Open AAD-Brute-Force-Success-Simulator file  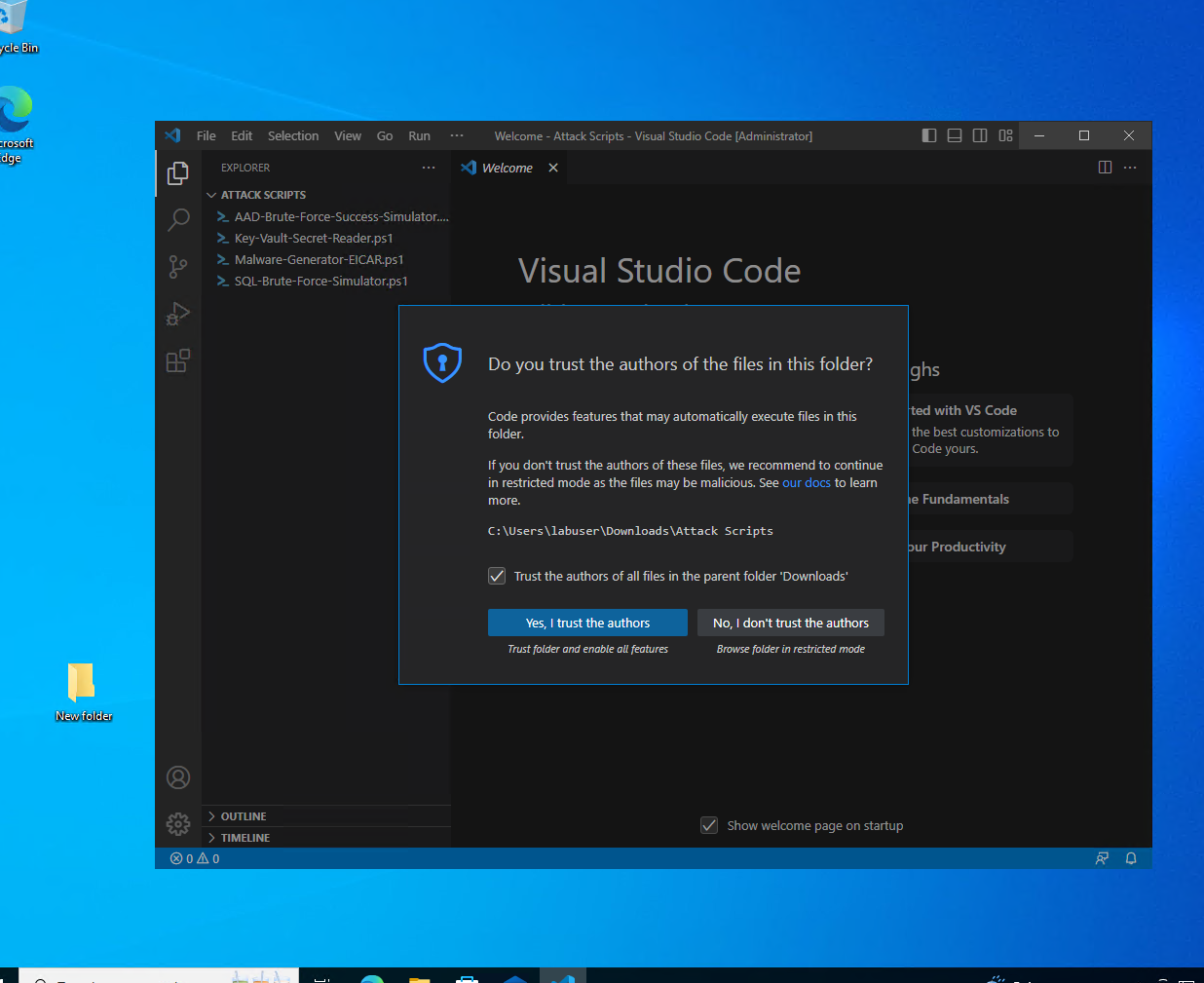coord(327,216)
